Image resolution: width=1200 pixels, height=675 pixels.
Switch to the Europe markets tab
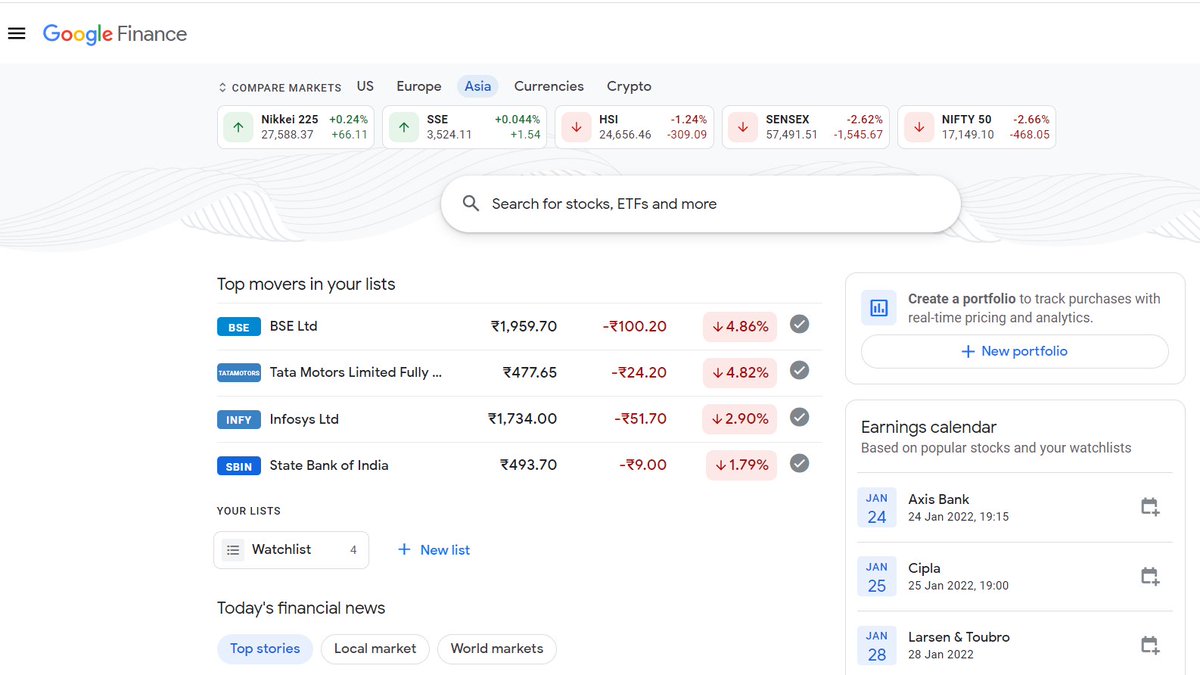419,86
